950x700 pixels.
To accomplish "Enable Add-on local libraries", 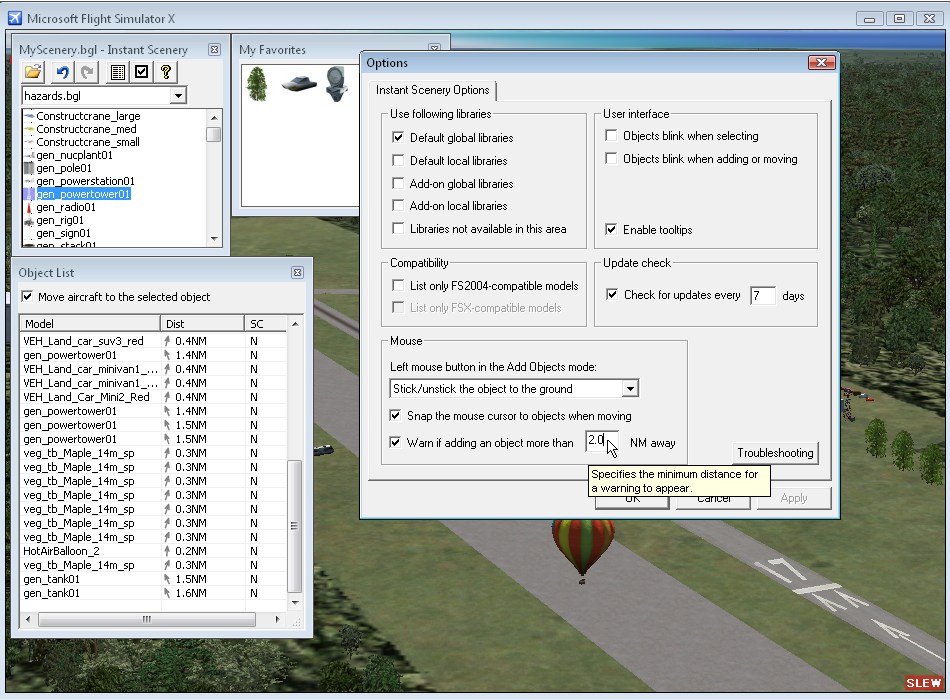I will [398, 205].
